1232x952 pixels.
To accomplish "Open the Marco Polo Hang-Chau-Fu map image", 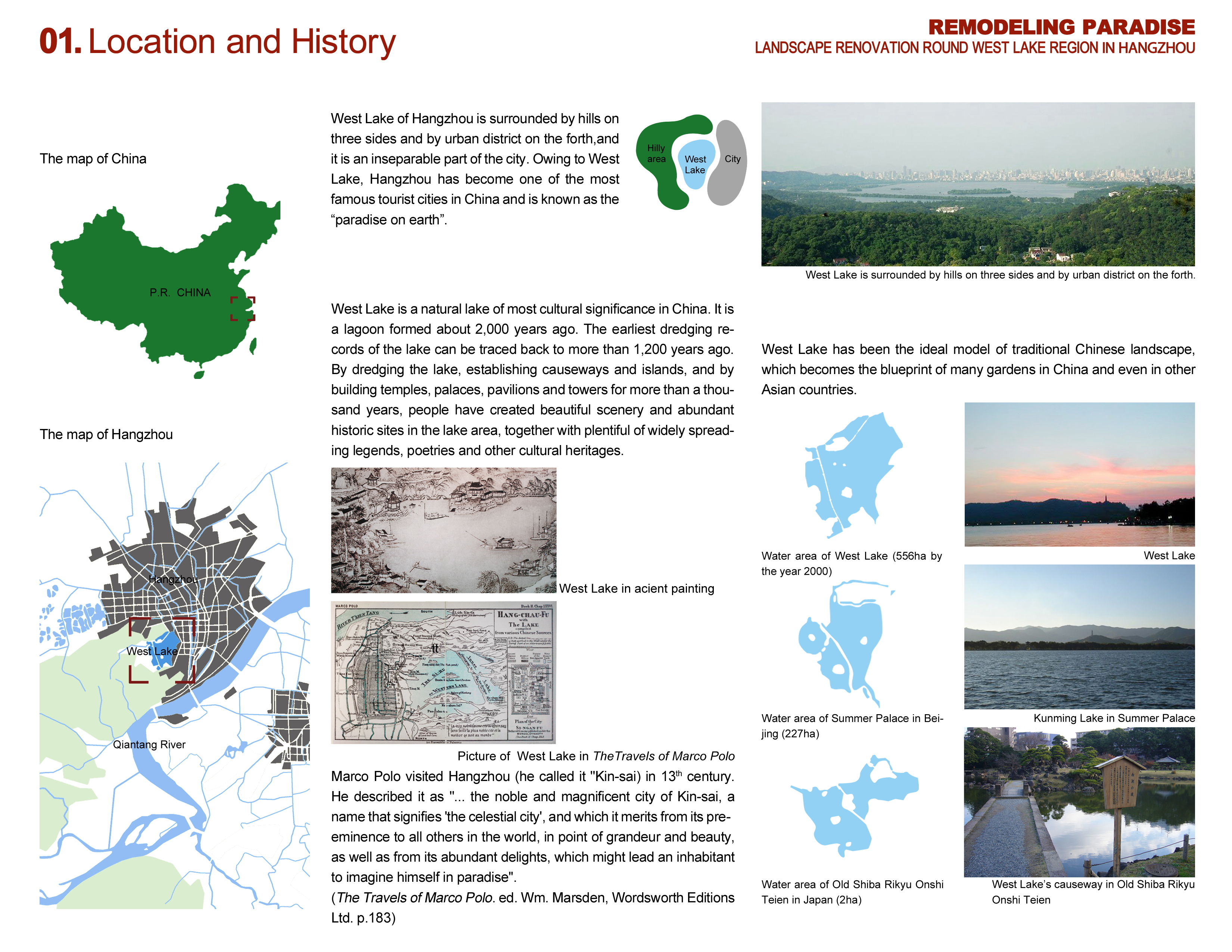I will 444,672.
